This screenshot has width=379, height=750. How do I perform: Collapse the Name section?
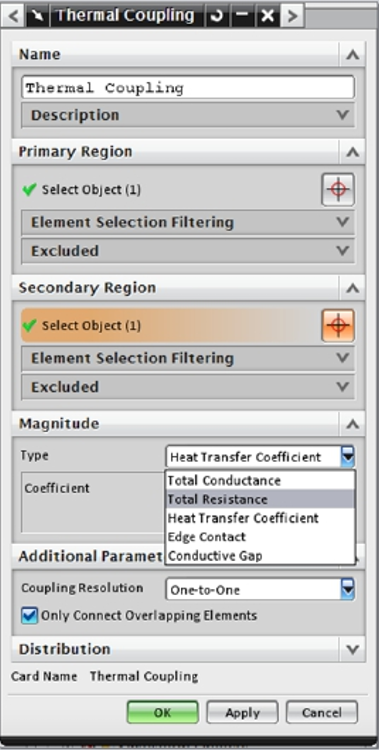[353, 55]
